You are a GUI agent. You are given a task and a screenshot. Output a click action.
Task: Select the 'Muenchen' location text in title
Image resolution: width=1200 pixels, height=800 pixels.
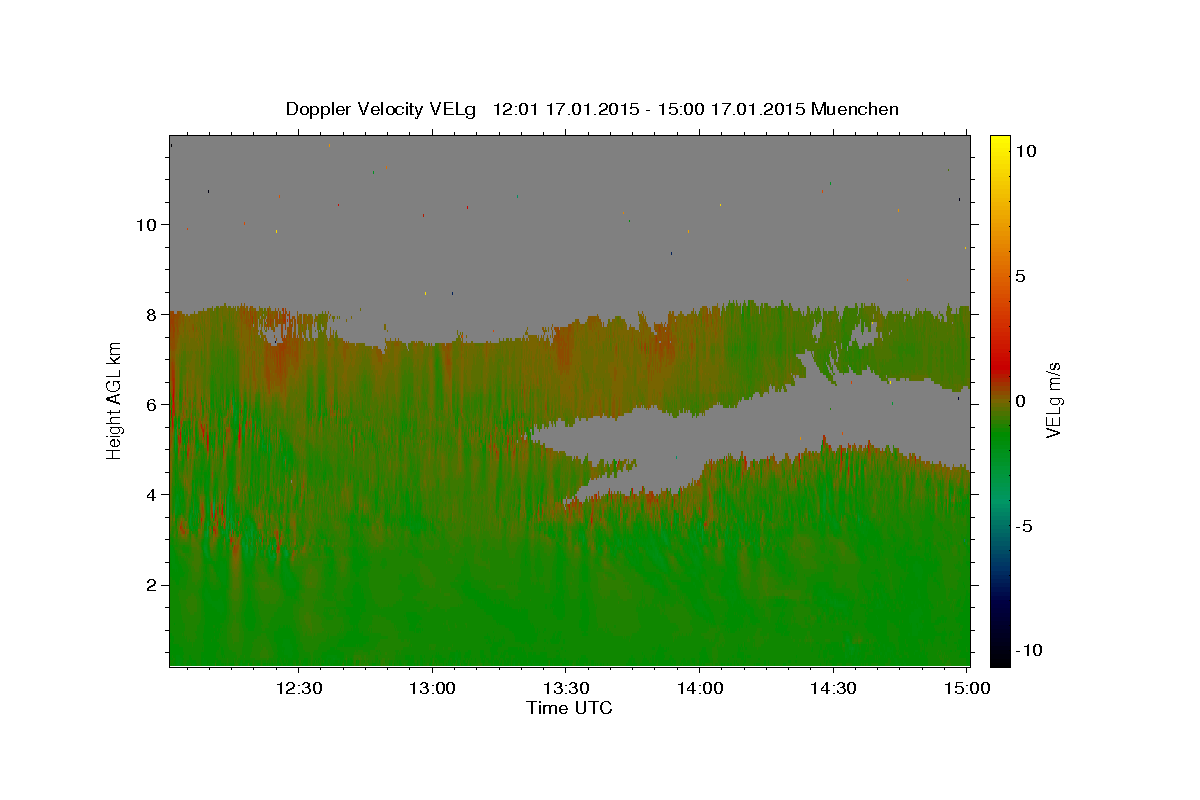pos(855,109)
